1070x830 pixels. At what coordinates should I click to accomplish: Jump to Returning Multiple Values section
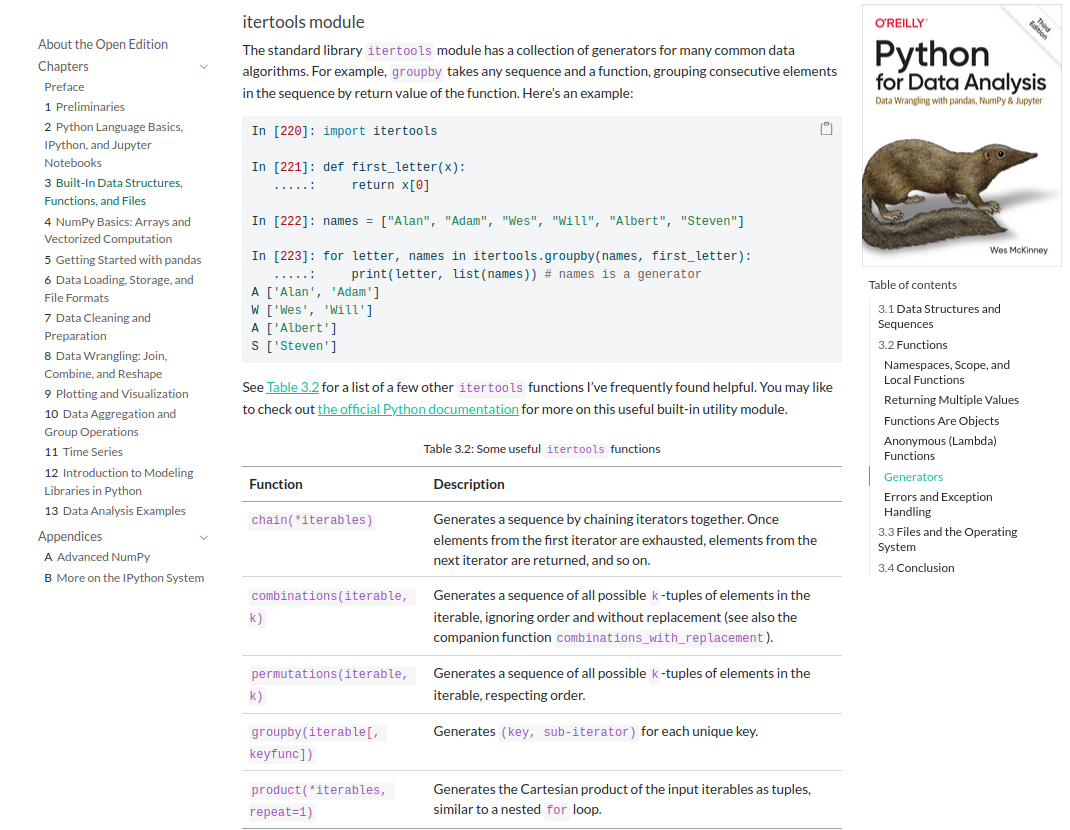pos(951,400)
